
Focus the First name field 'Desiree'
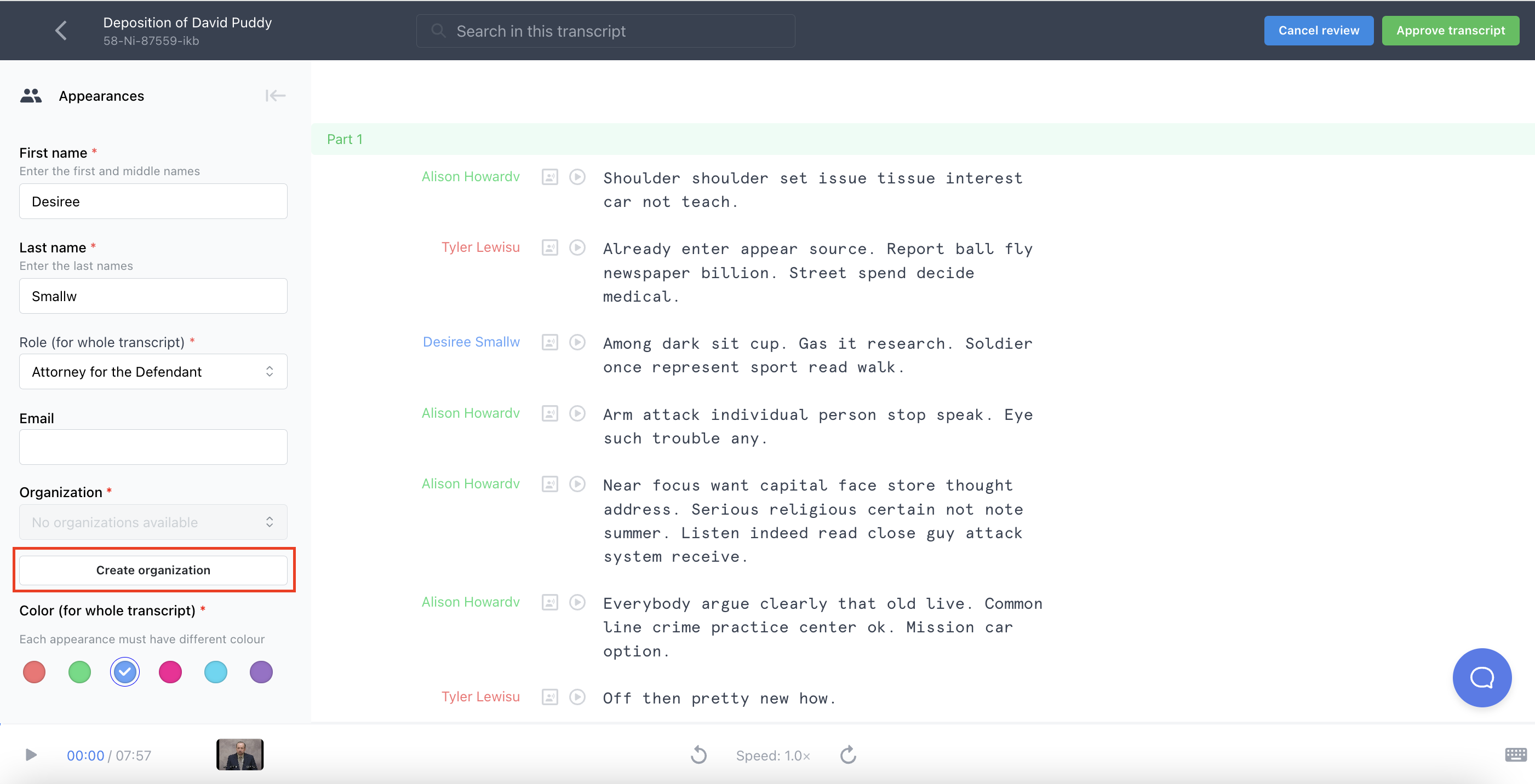pos(153,201)
